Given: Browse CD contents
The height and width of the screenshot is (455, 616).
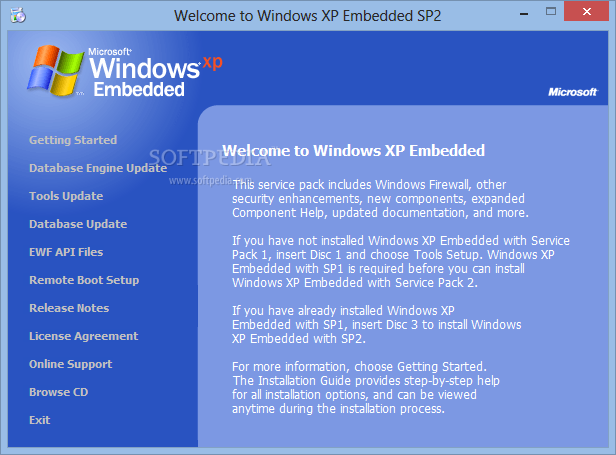Looking at the screenshot, I should pos(59,392).
